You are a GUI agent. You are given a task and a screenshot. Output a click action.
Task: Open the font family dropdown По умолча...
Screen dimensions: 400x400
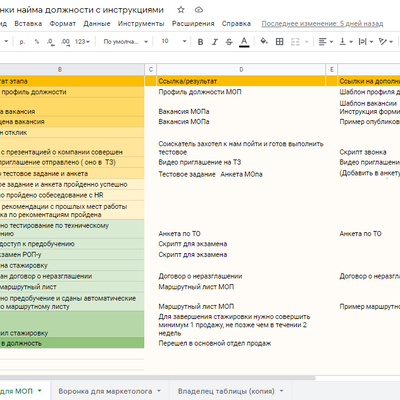(125, 42)
